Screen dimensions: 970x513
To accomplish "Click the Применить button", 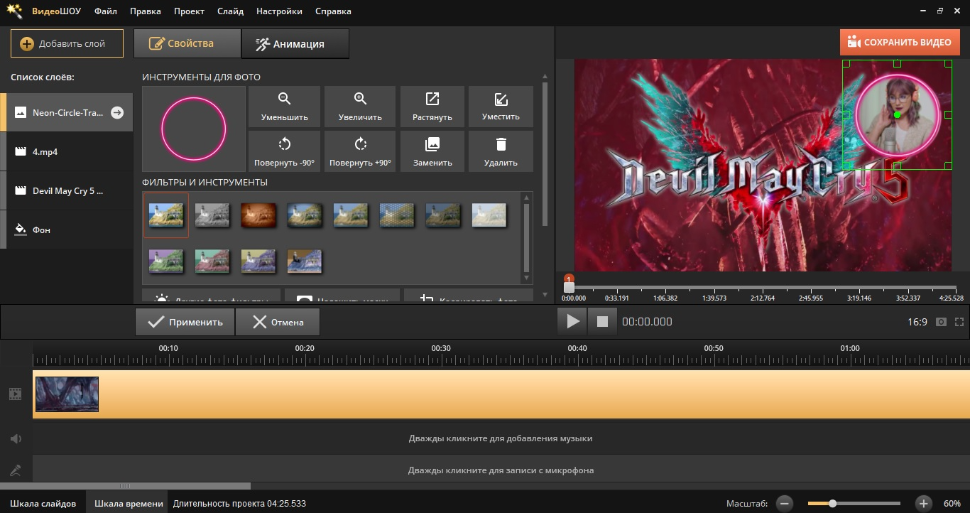I will [x=185, y=322].
